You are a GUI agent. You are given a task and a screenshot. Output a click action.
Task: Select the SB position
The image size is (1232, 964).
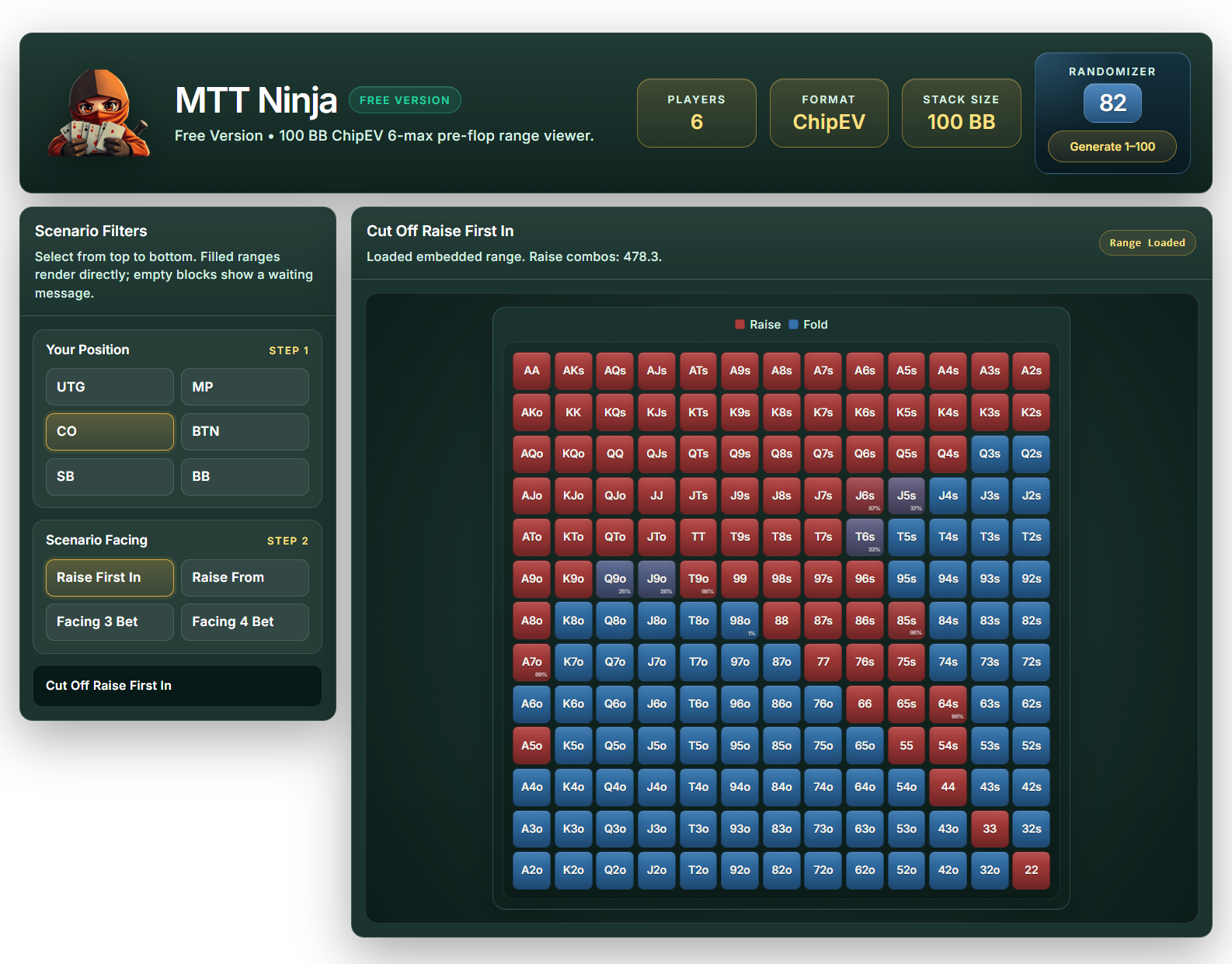(110, 476)
